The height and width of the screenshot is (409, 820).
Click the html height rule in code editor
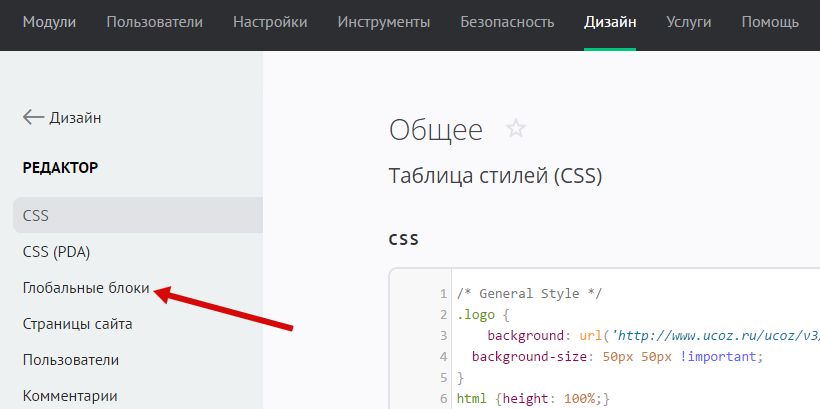532,399
